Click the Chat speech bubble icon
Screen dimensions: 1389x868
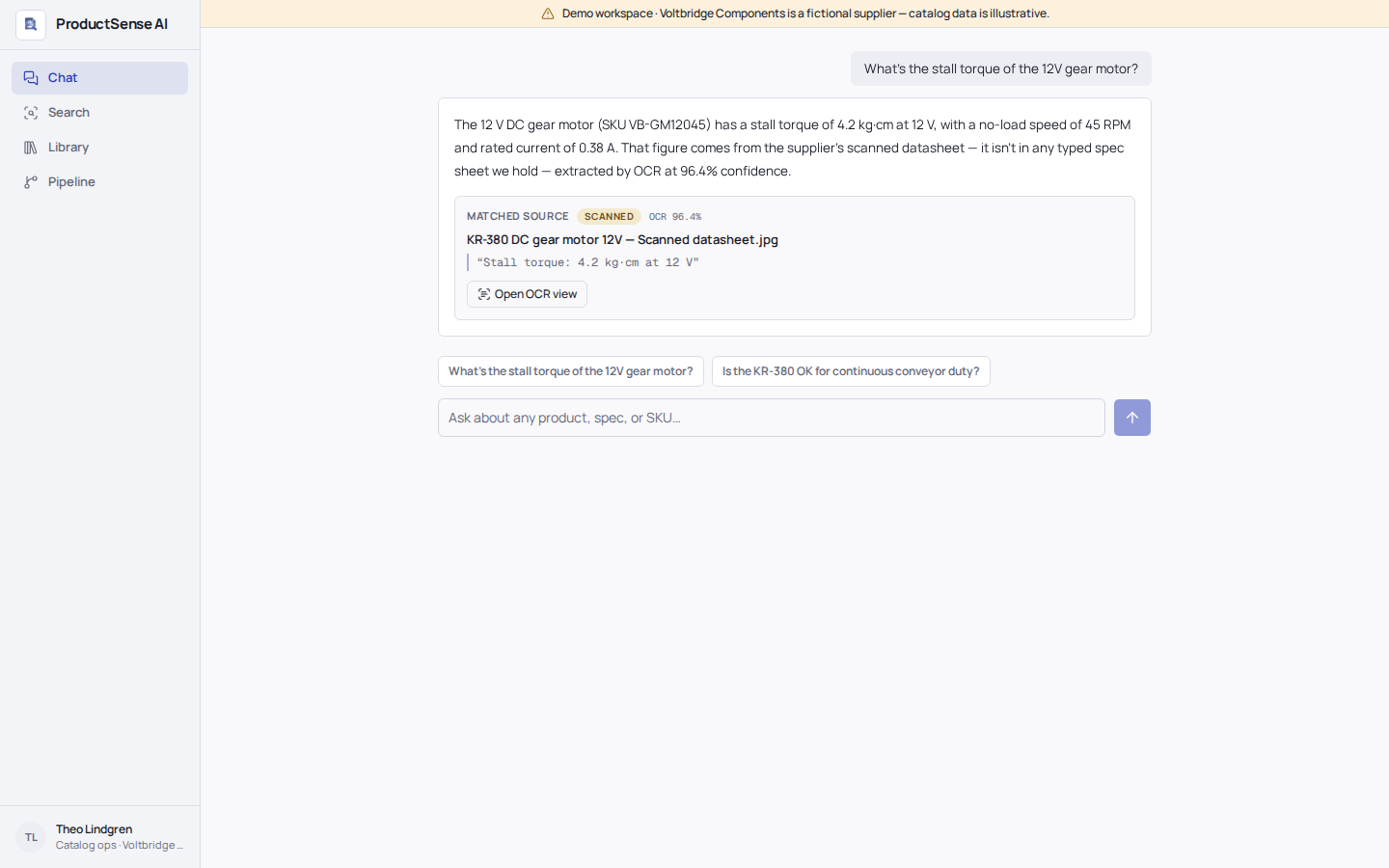pyautogui.click(x=31, y=78)
